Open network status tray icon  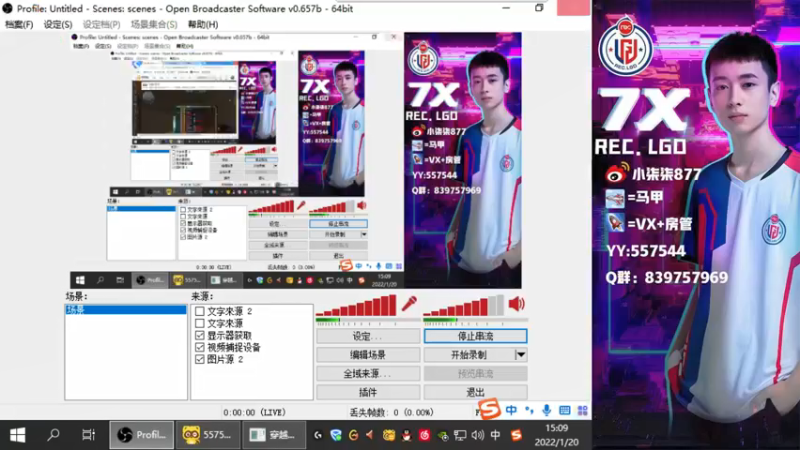[460, 435]
